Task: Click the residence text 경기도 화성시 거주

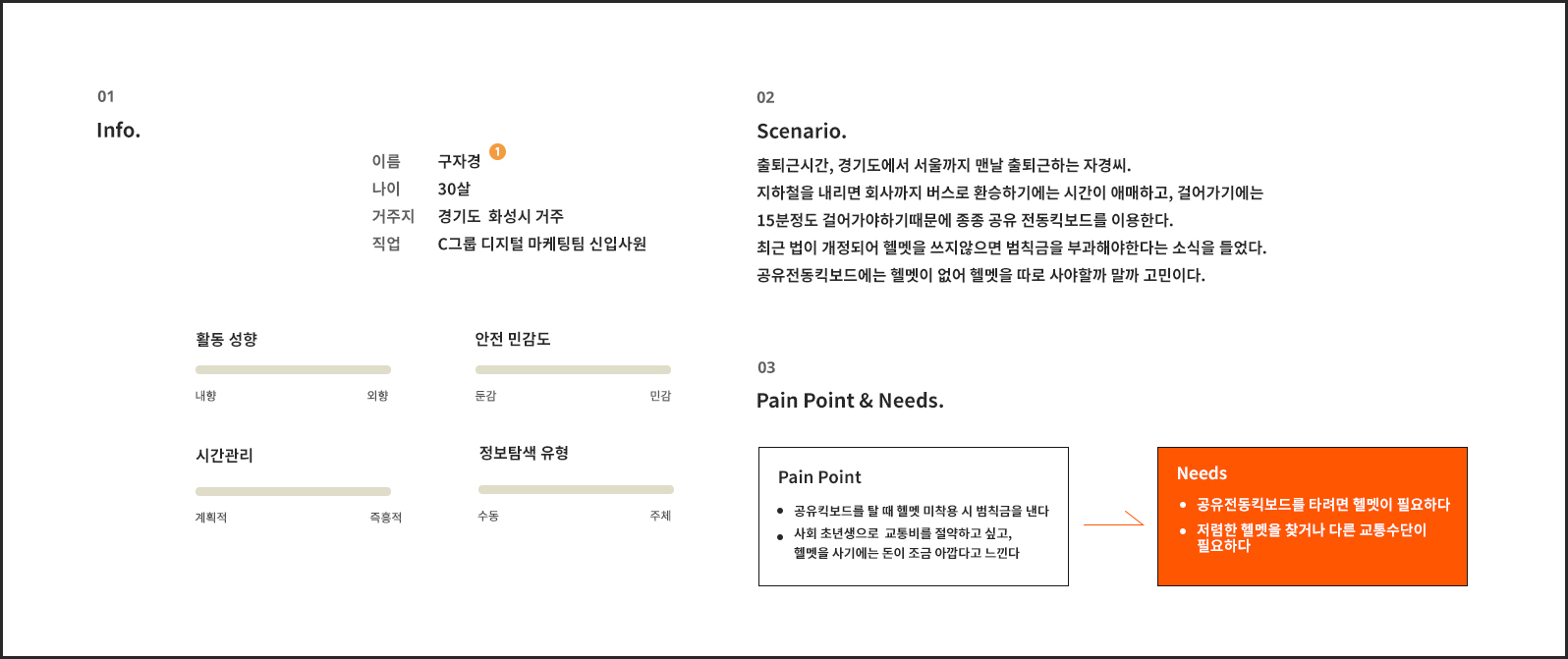Action: click(501, 216)
